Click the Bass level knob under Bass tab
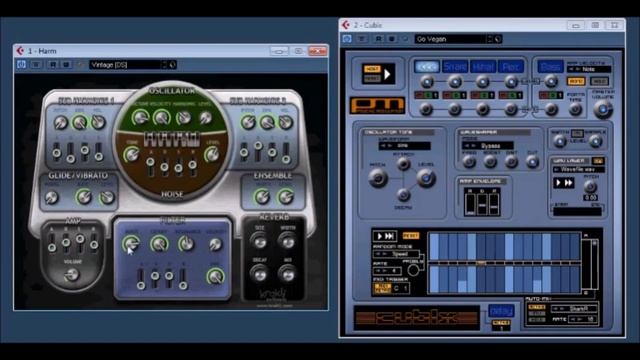 pos(551,82)
